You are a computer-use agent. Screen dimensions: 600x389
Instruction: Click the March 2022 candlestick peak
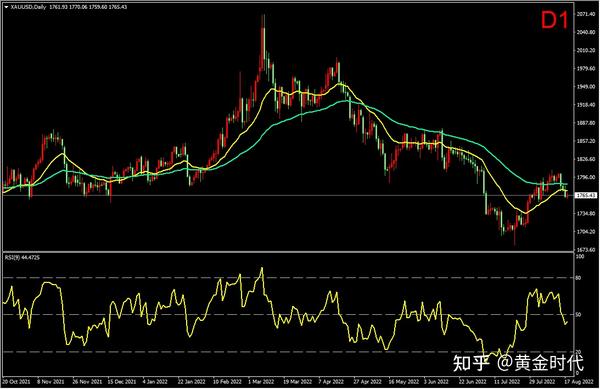[263, 17]
